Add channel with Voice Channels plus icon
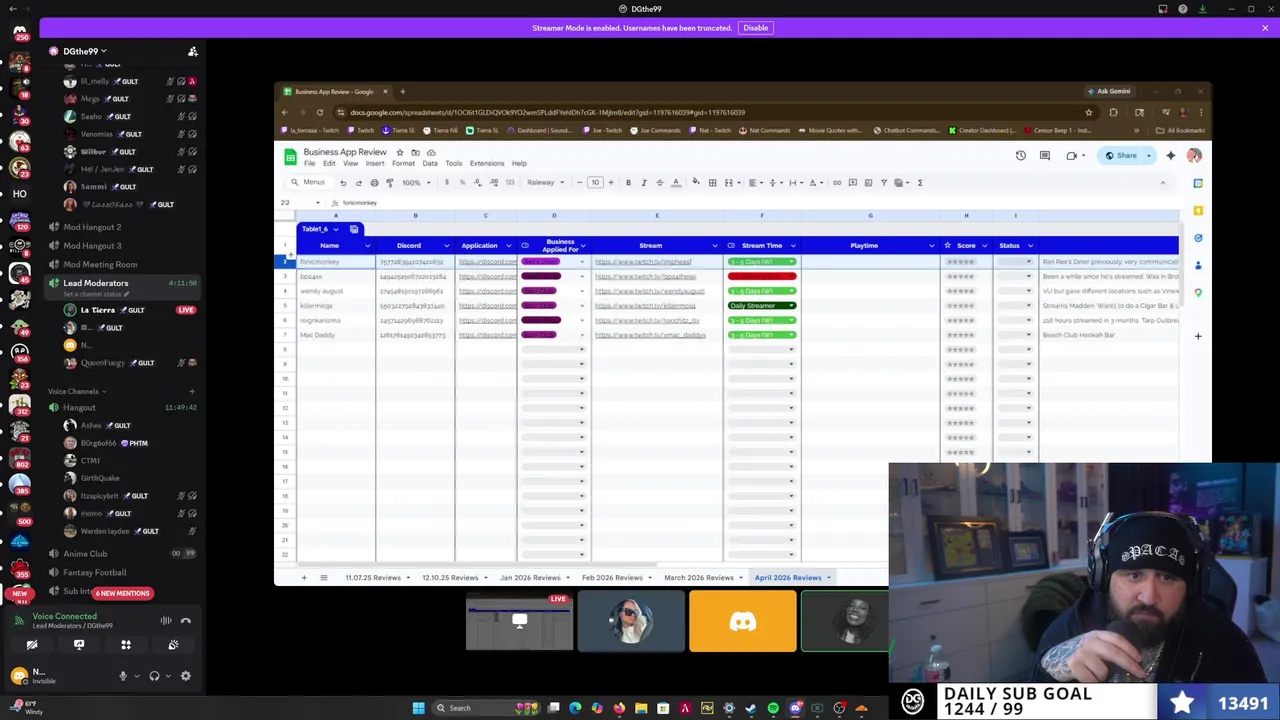Image resolution: width=1280 pixels, height=720 pixels. (192, 392)
